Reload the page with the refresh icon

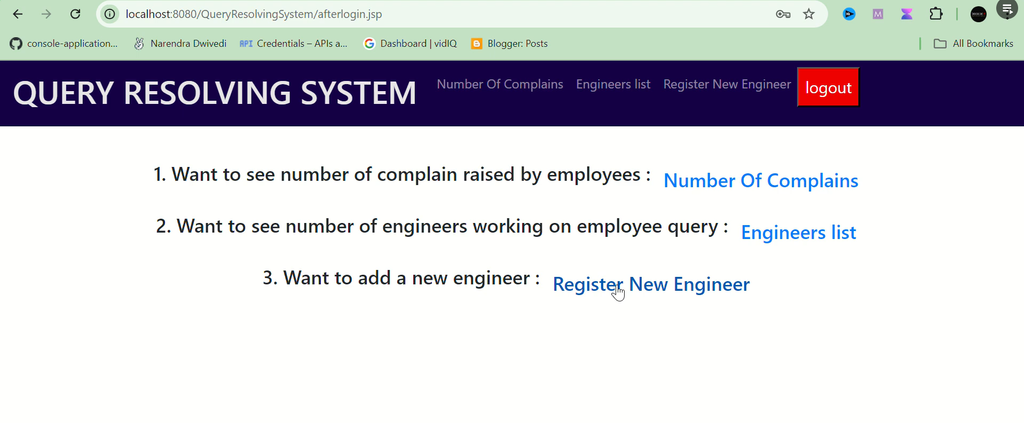(75, 14)
